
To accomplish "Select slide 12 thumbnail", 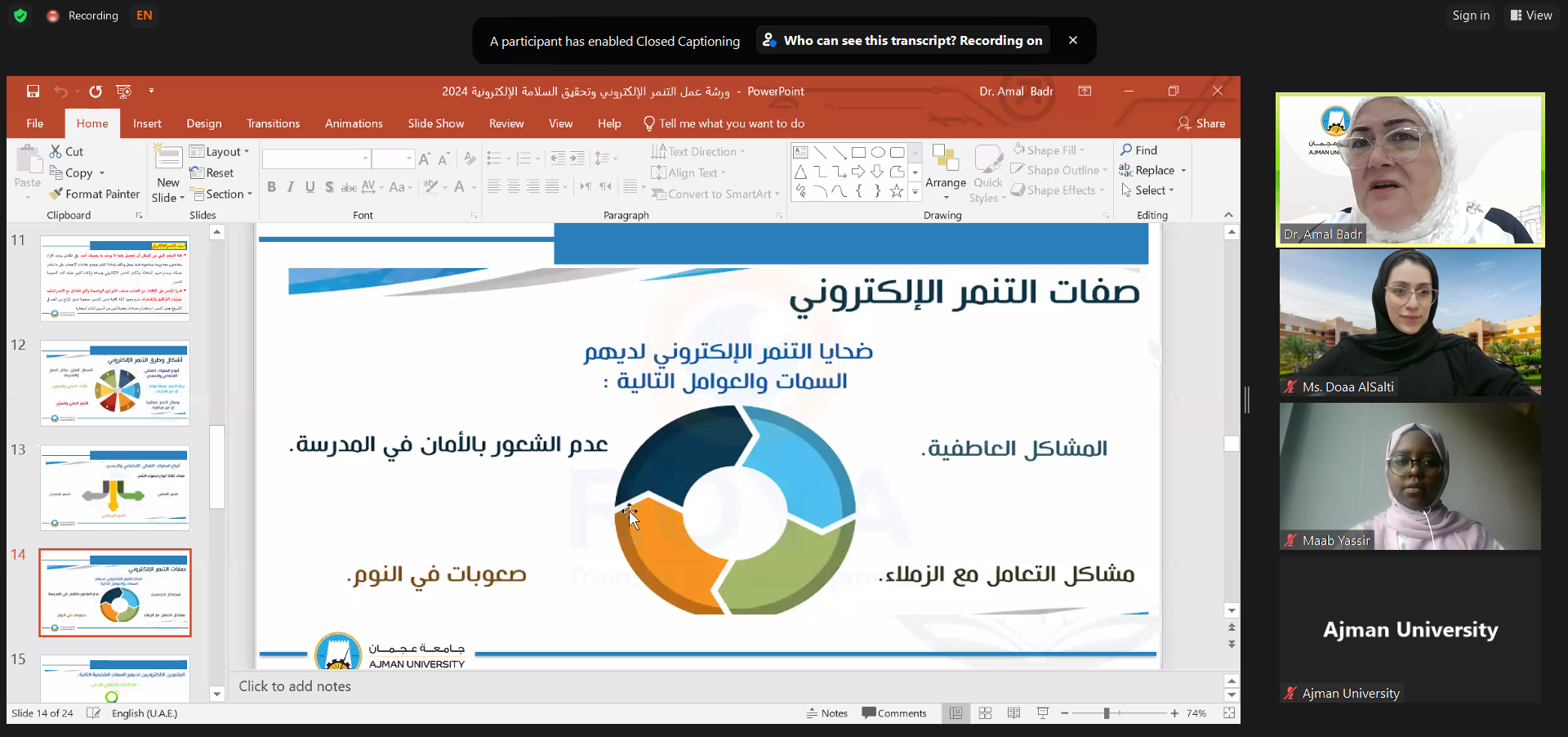I will [x=115, y=383].
